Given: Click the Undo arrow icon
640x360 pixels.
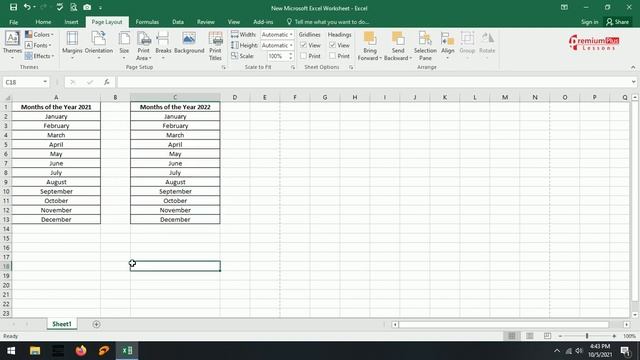Looking at the screenshot, I should click(x=27, y=7).
